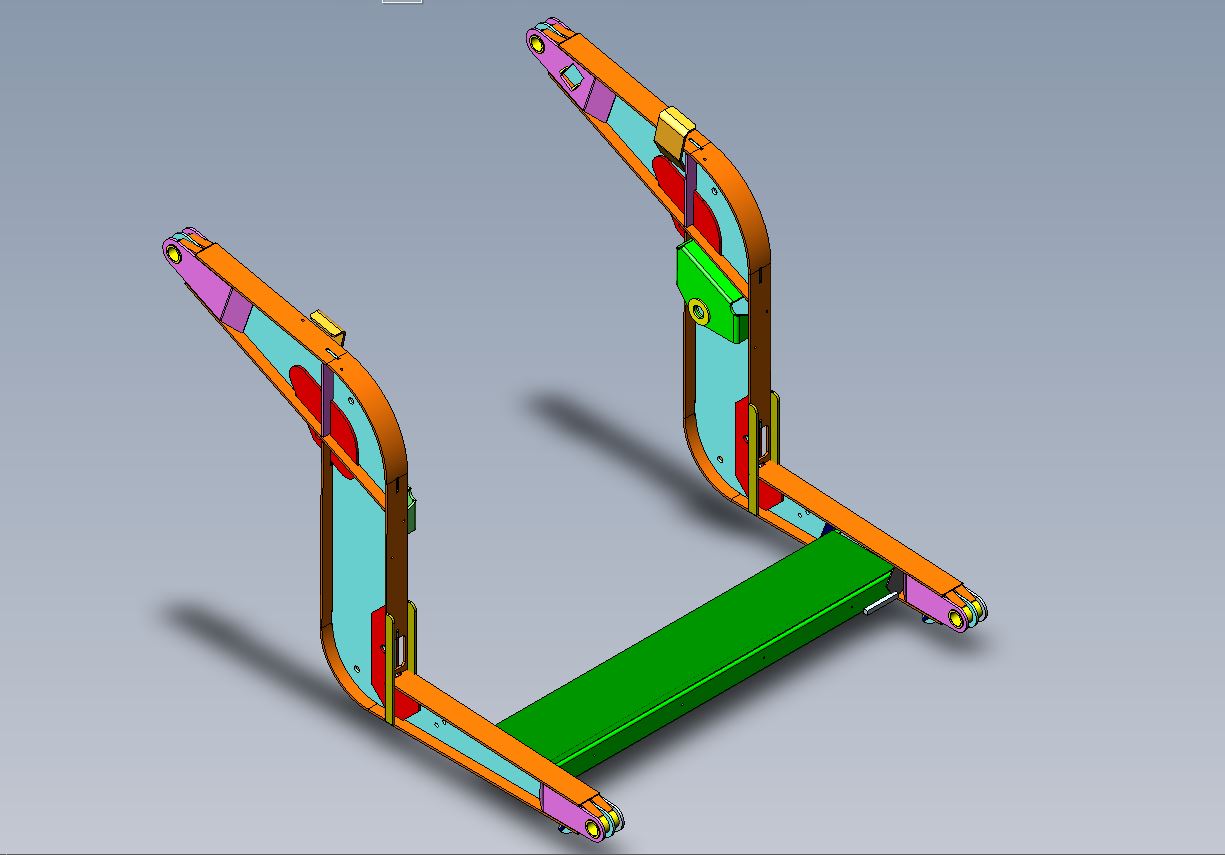Viewport: 1225px width, 855px height.
Task: Click the white pin beside the green beam
Action: 882,603
